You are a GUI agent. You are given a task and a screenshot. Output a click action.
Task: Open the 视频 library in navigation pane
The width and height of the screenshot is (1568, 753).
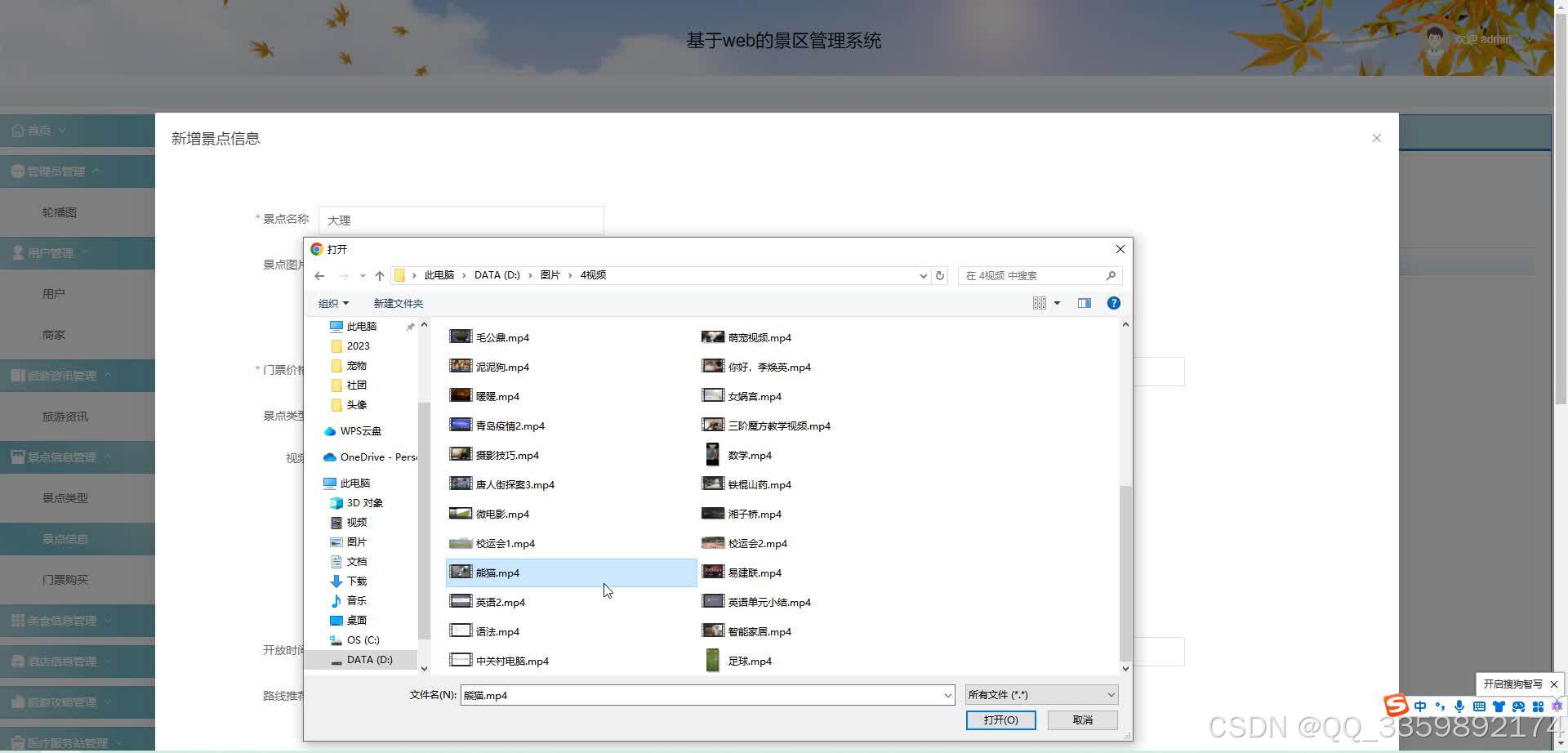click(x=349, y=522)
